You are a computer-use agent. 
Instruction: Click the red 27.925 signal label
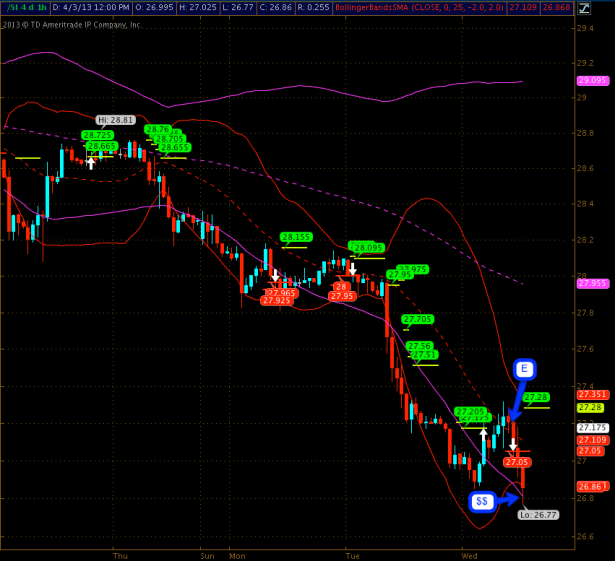point(277,300)
